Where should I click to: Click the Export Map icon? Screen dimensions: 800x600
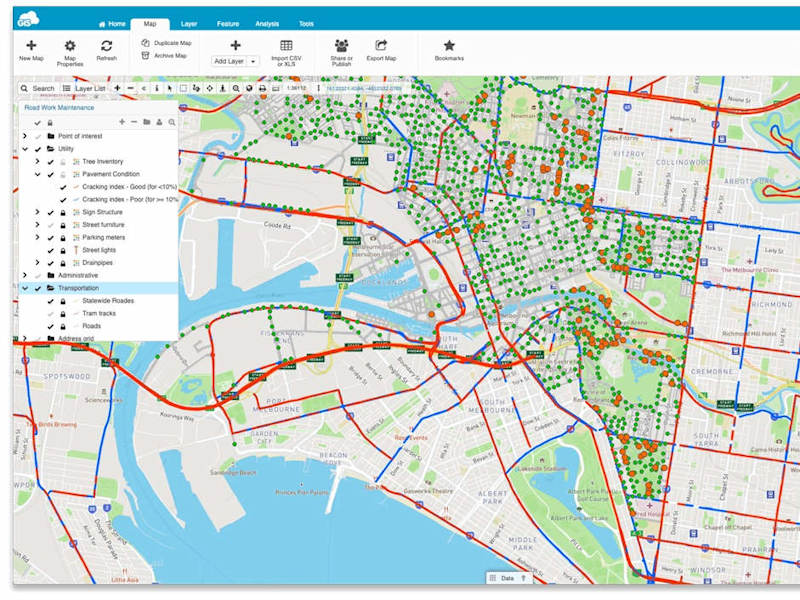click(381, 45)
